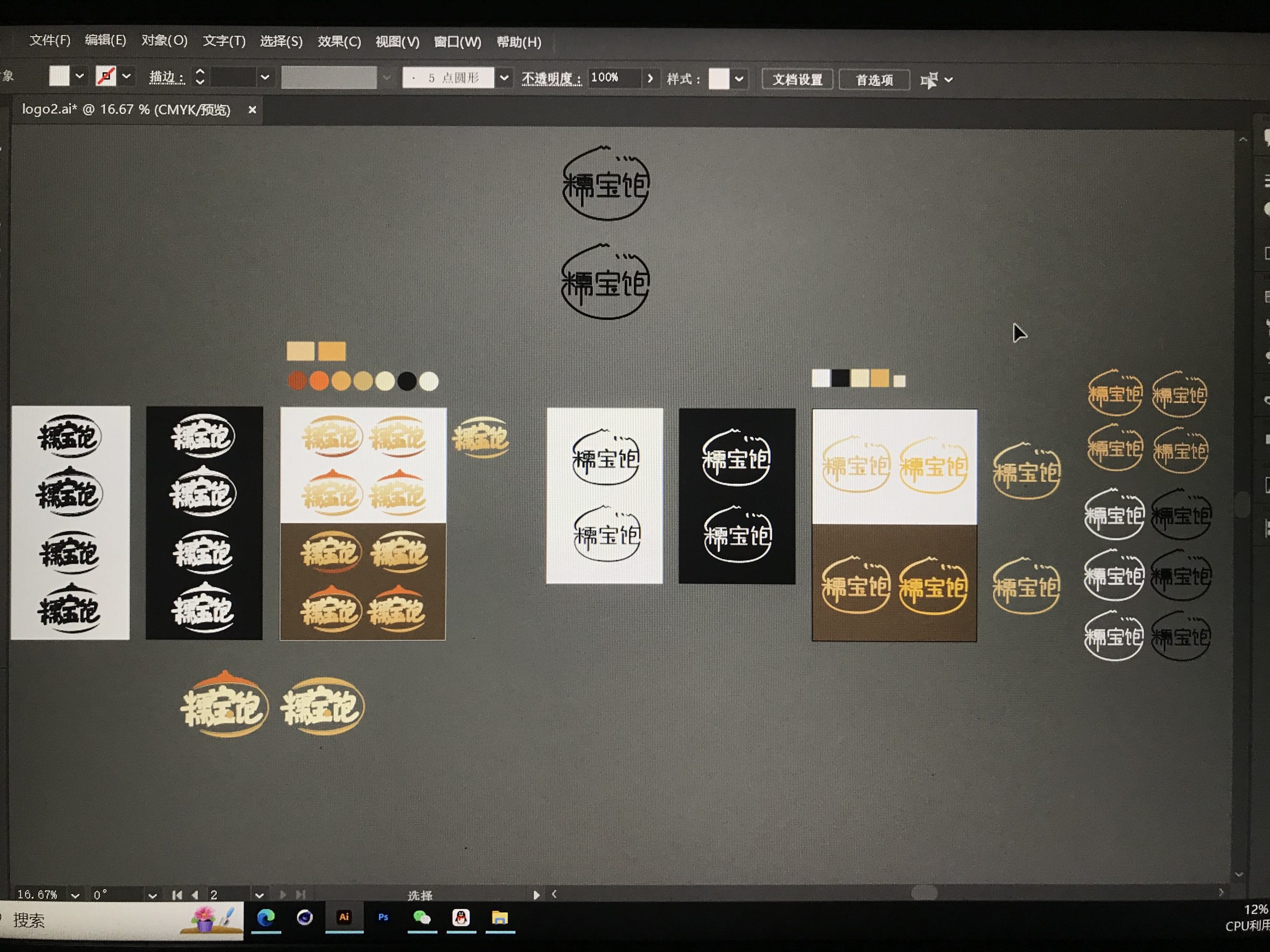Click the opacity 100% input field
Viewport: 1270px width, 952px height.
pos(614,78)
